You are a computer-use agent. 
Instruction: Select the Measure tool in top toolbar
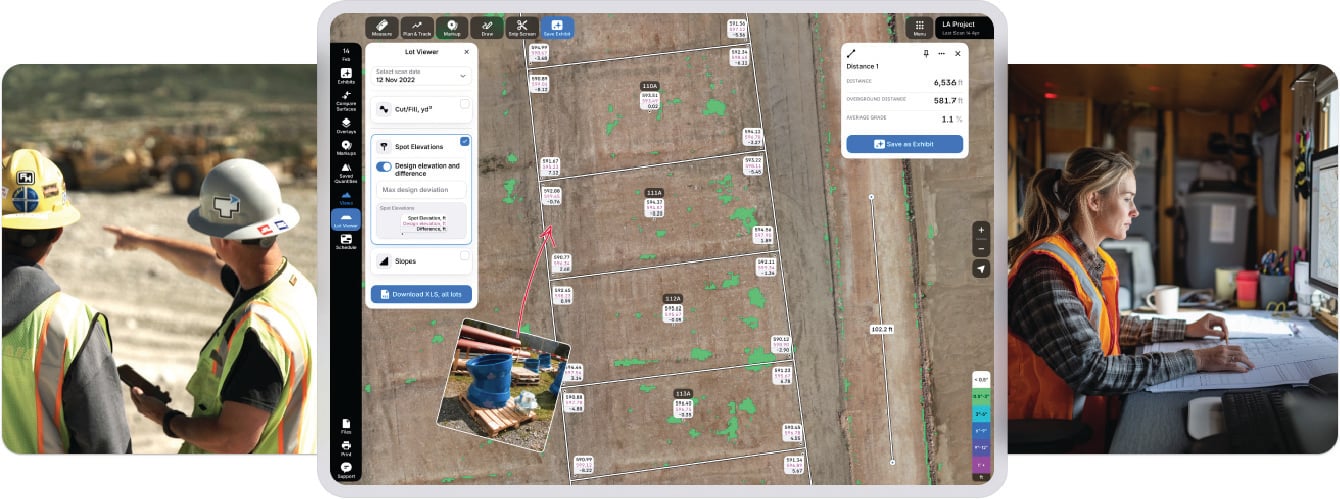(x=382, y=27)
